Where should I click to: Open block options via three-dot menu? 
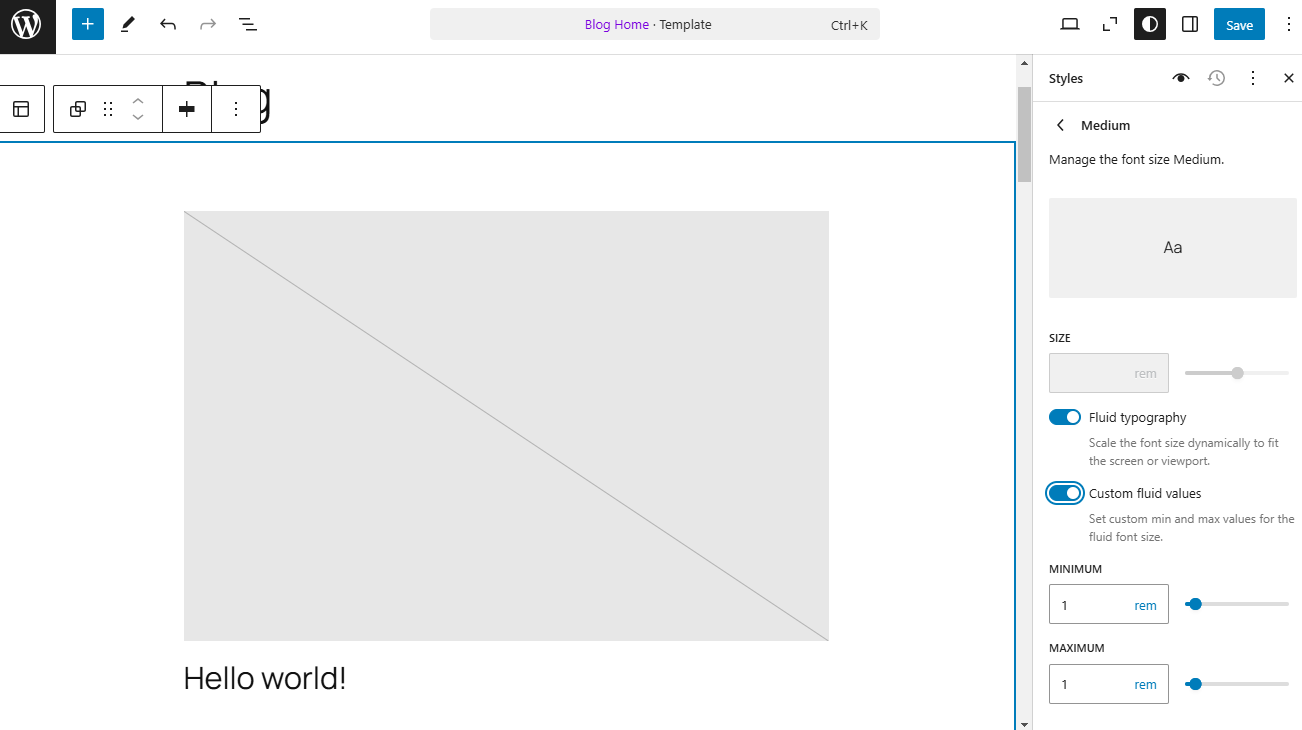tap(236, 108)
